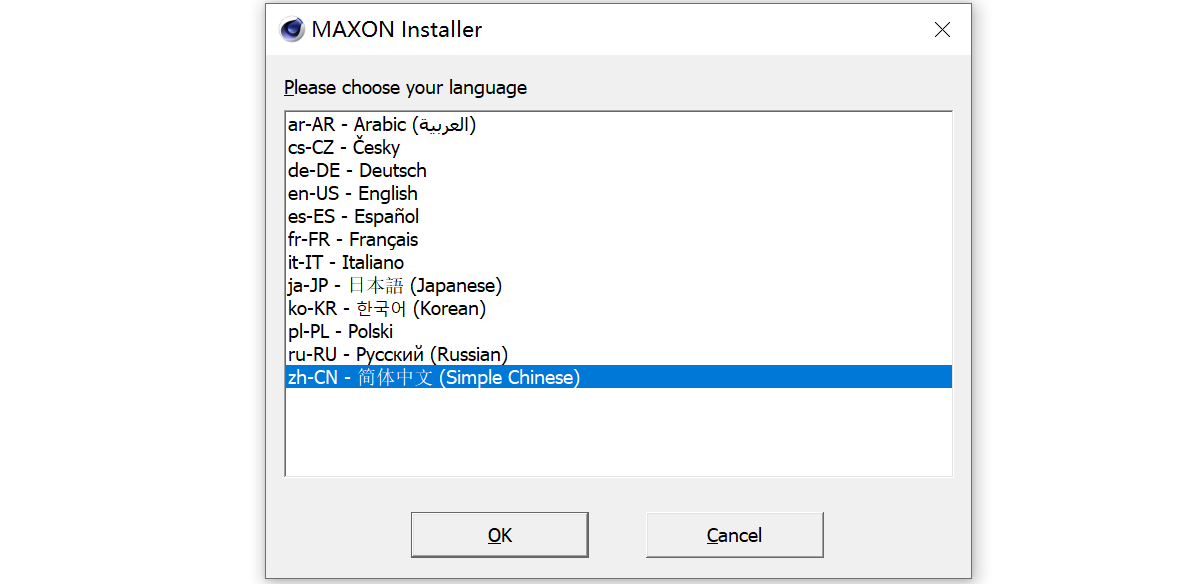Click highlighted zh-CN Simple Chinese entry
This screenshot has width=1184, height=584.
point(433,378)
